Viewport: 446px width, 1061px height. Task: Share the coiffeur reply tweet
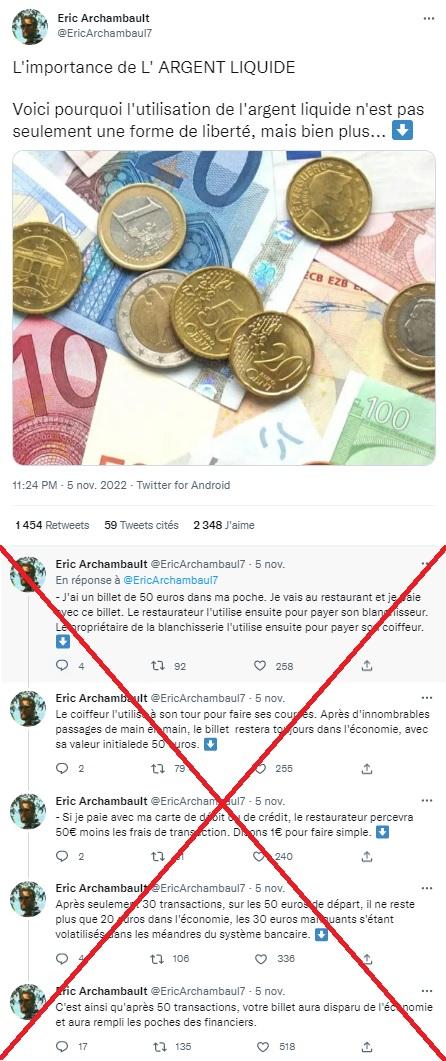tap(367, 768)
